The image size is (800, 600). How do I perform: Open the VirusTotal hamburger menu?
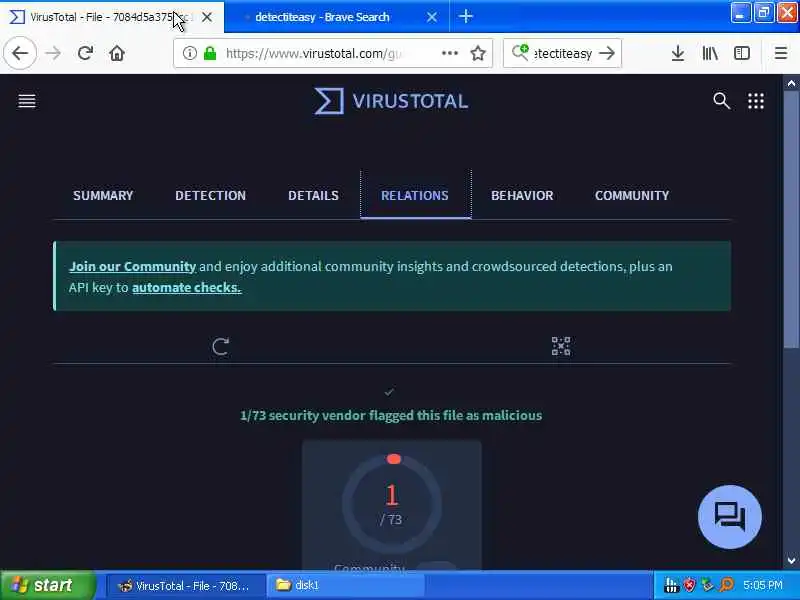pos(27,101)
